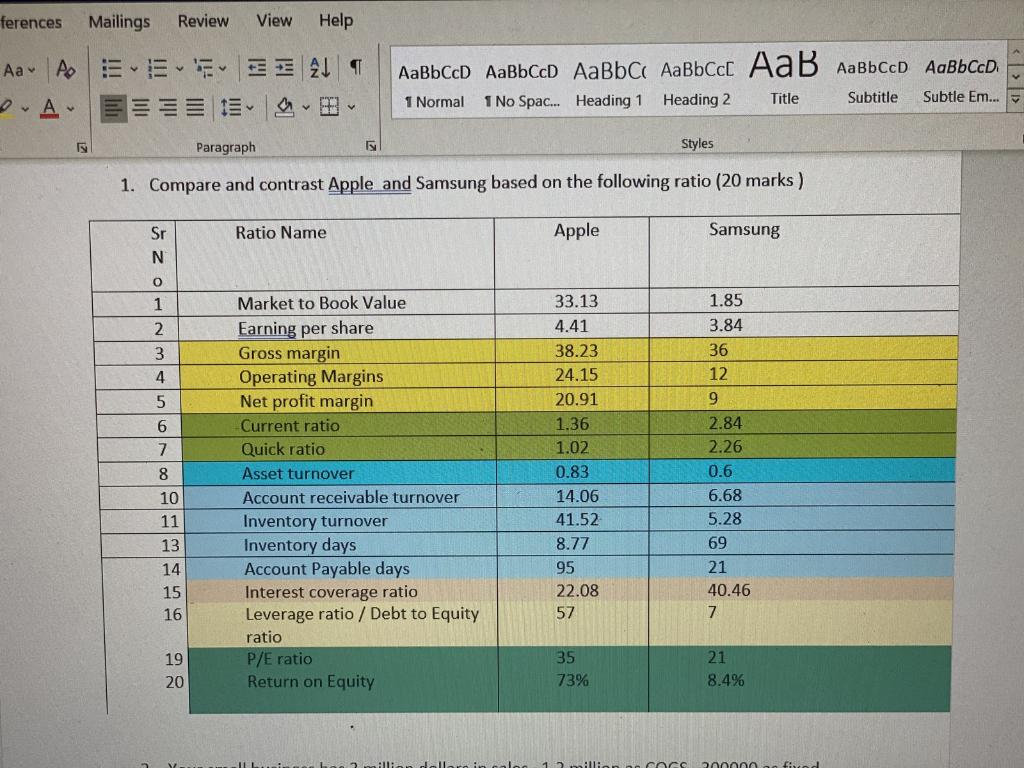Apply multilevel list formatting
The width and height of the screenshot is (1024, 768).
(204, 68)
